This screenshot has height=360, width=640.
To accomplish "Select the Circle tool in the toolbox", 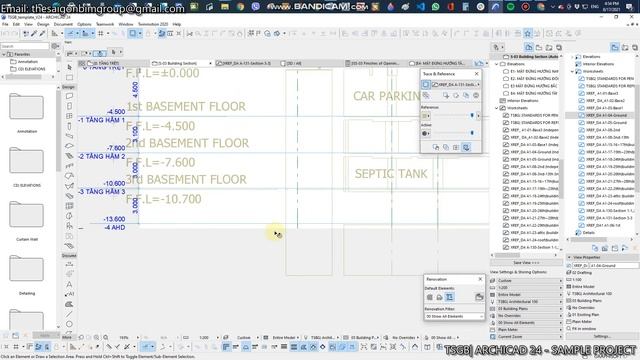I will tap(69, 324).
